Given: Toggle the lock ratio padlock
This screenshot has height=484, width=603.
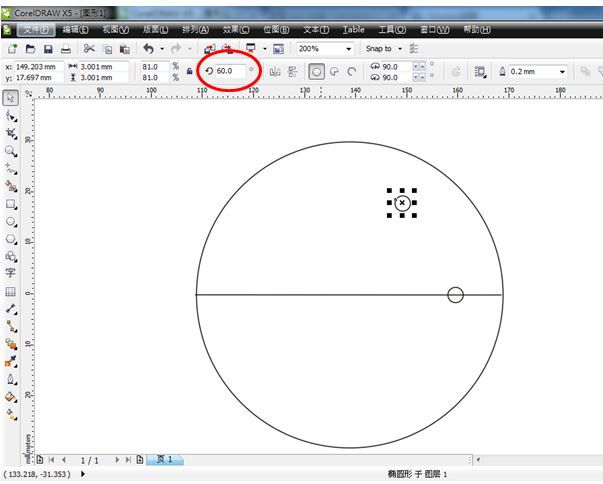Looking at the screenshot, I should tap(189, 71).
